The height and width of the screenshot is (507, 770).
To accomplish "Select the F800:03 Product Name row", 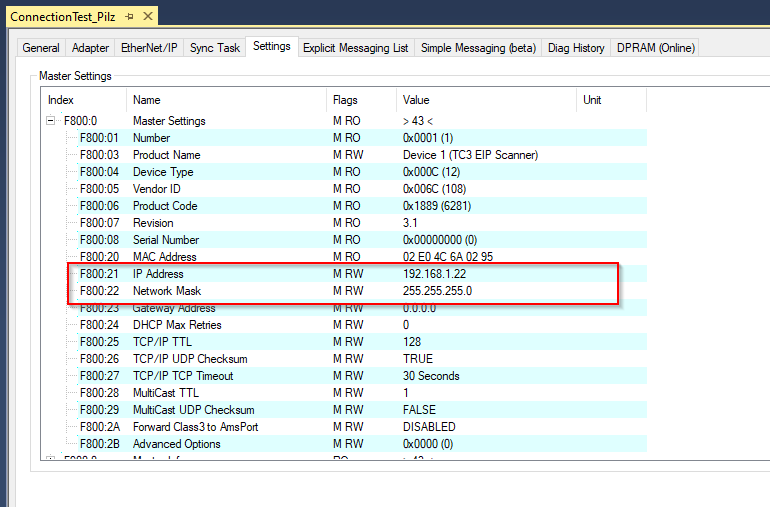I will click(x=362, y=155).
